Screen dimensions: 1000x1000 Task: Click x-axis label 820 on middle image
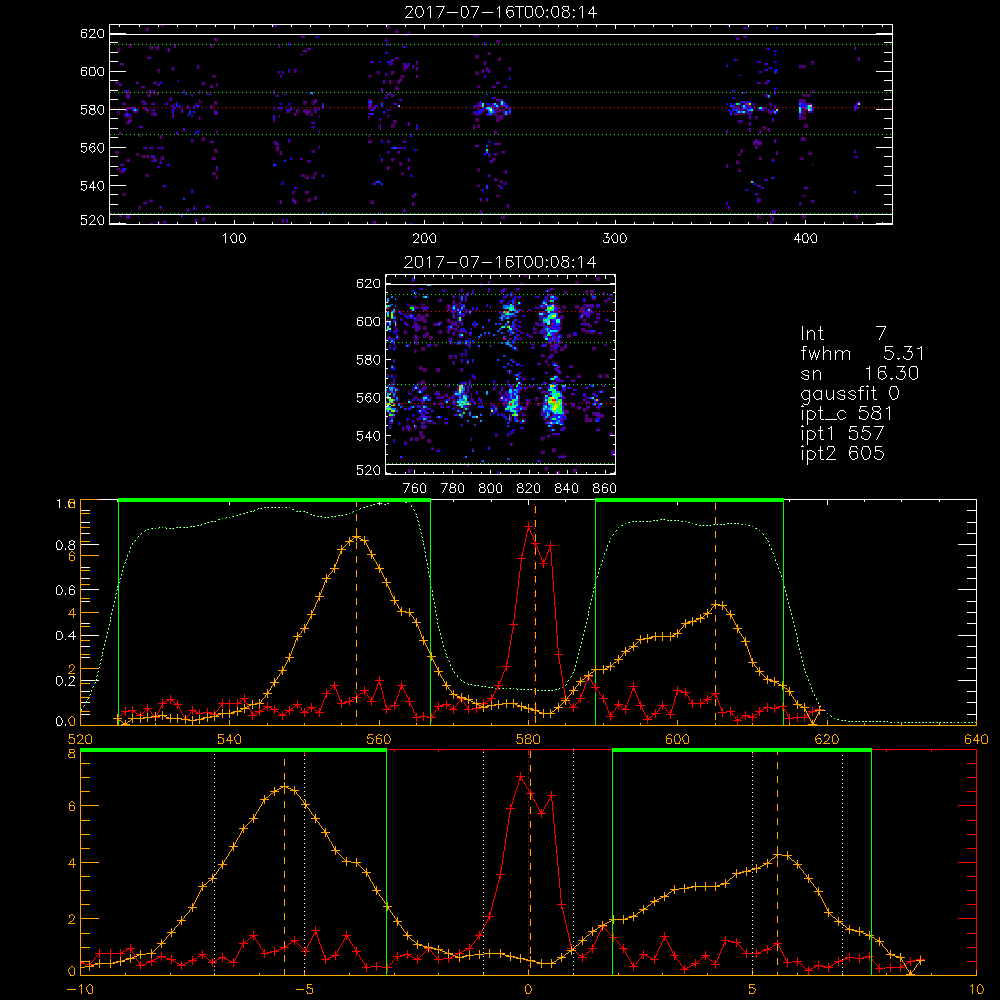[x=529, y=489]
